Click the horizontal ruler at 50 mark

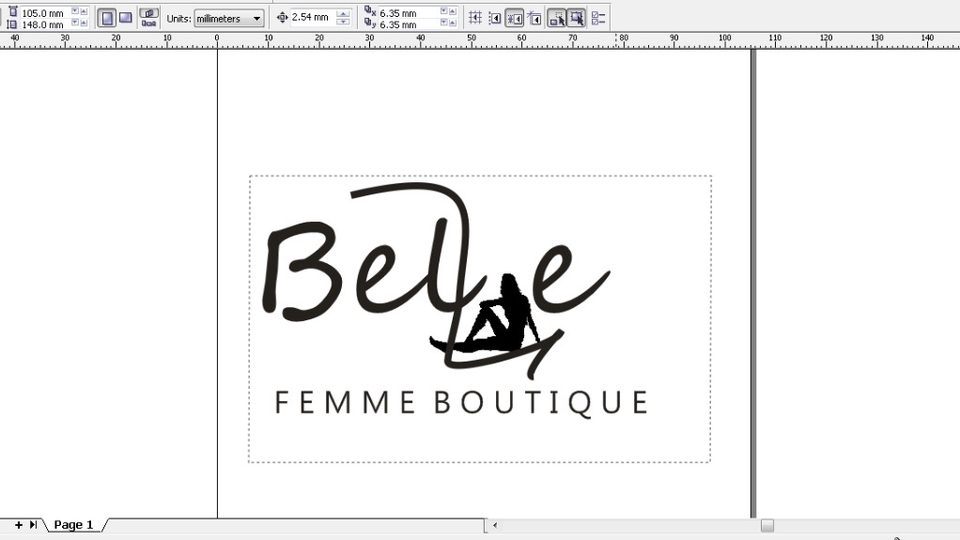(471, 38)
